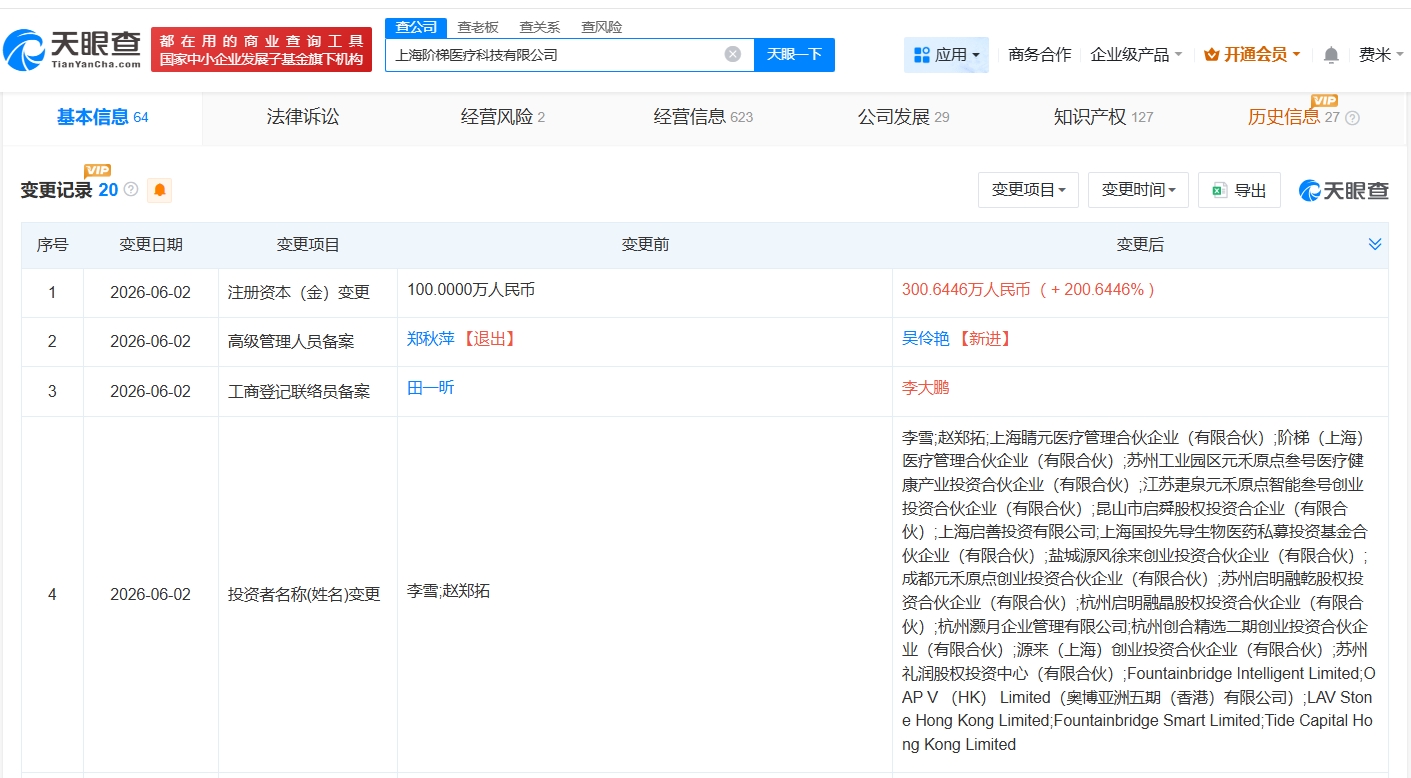The height and width of the screenshot is (778, 1411).
Task: Click the 100.0000万人民币 value
Action: (x=471, y=289)
